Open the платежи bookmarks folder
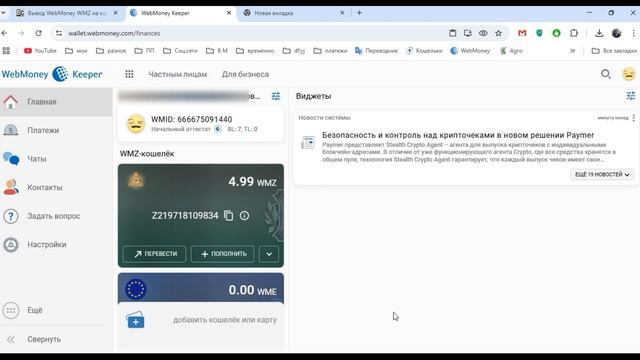This screenshot has height=360, width=640. (x=330, y=51)
